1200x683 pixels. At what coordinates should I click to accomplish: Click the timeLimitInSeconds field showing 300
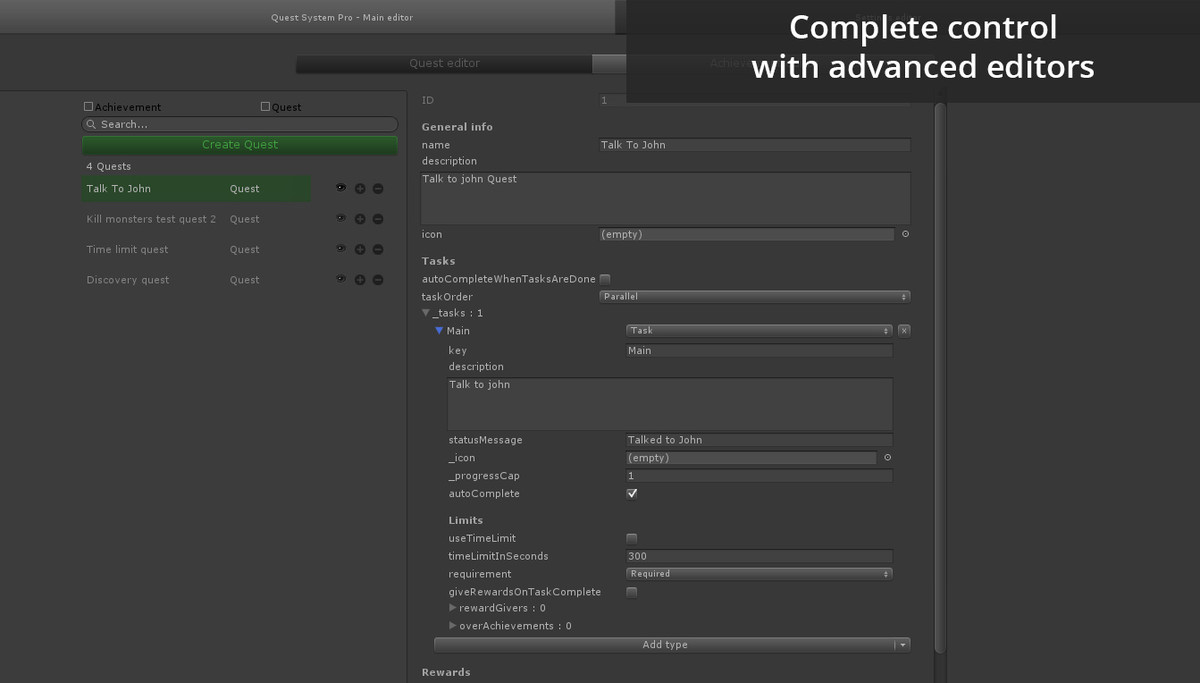coord(759,556)
